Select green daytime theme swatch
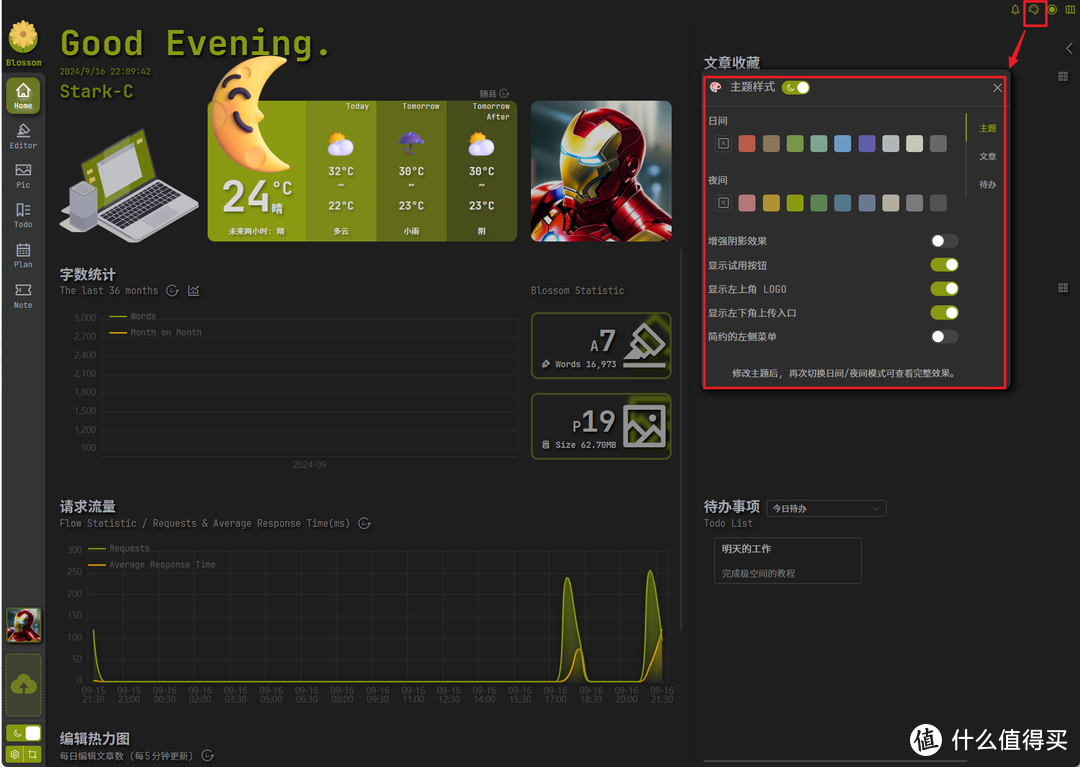This screenshot has width=1080, height=767. [795, 143]
